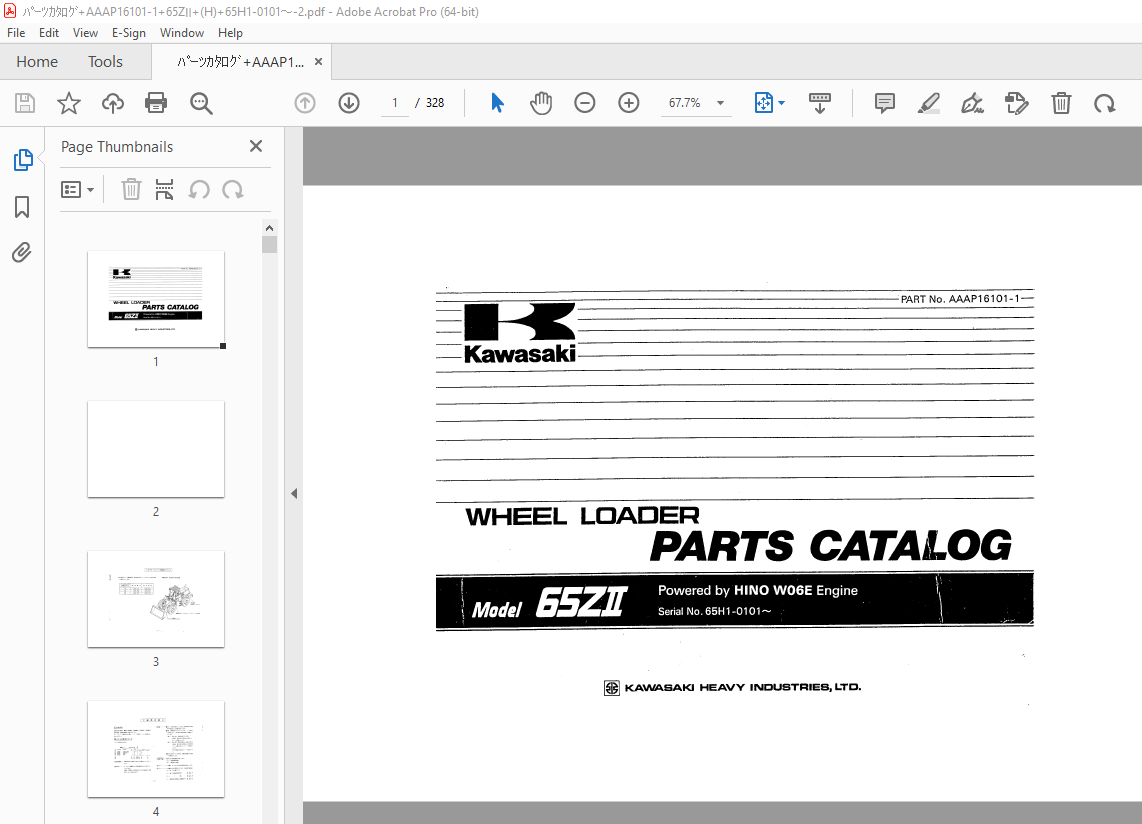Go to next page arrow

point(349,103)
